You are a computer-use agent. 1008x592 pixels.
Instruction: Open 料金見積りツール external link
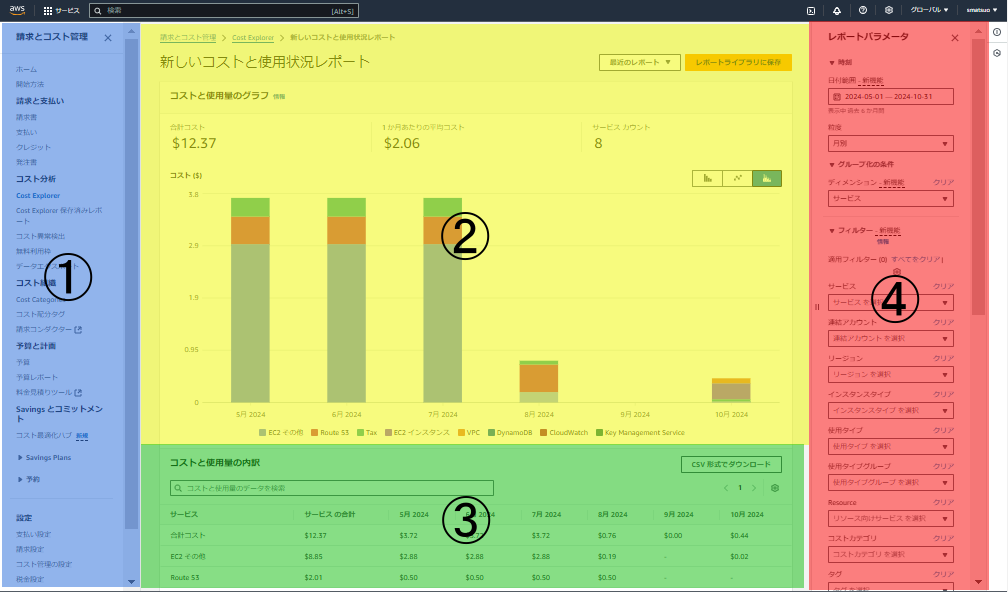(x=78, y=392)
